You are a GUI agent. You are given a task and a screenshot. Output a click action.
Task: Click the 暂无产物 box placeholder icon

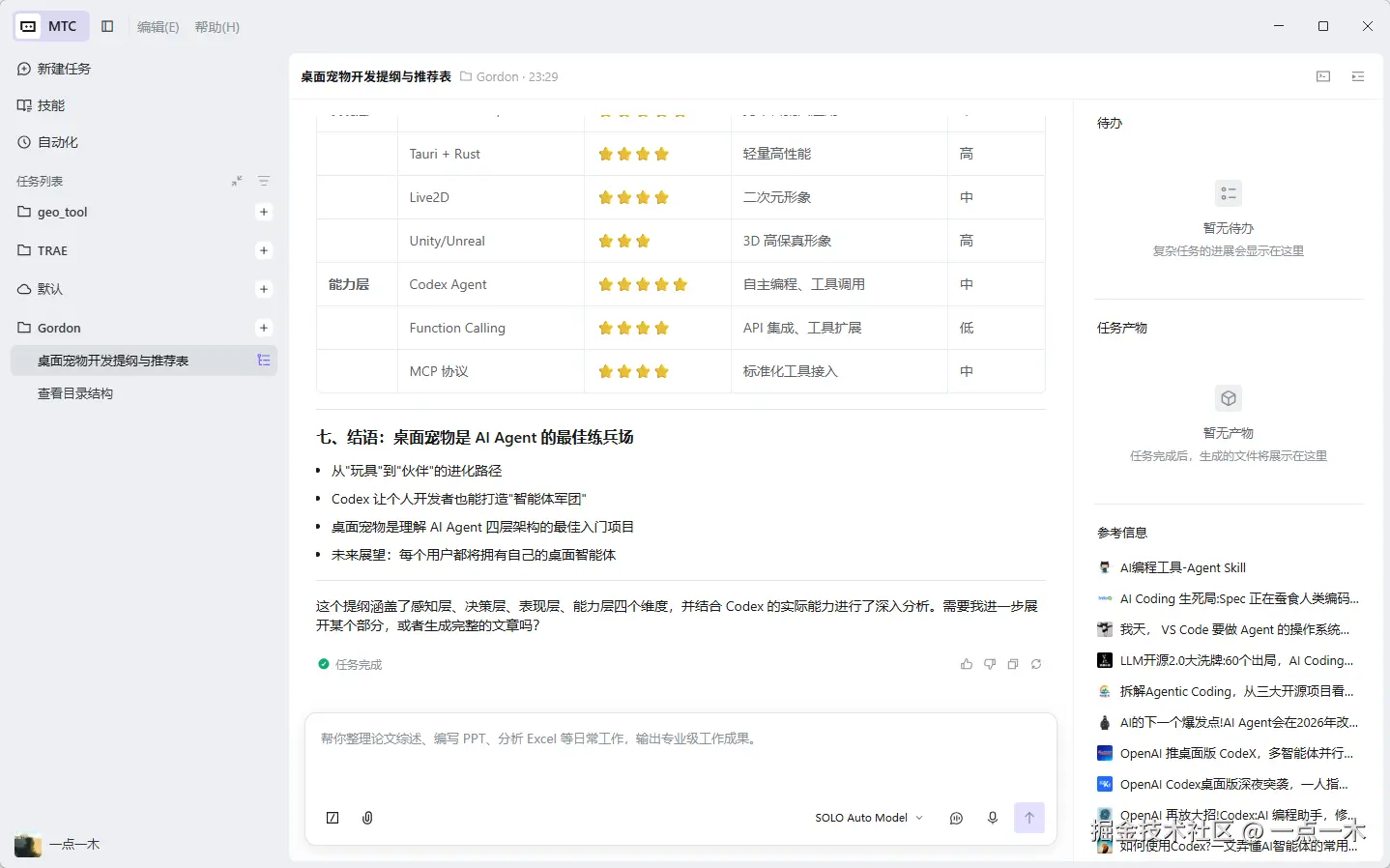click(1229, 398)
